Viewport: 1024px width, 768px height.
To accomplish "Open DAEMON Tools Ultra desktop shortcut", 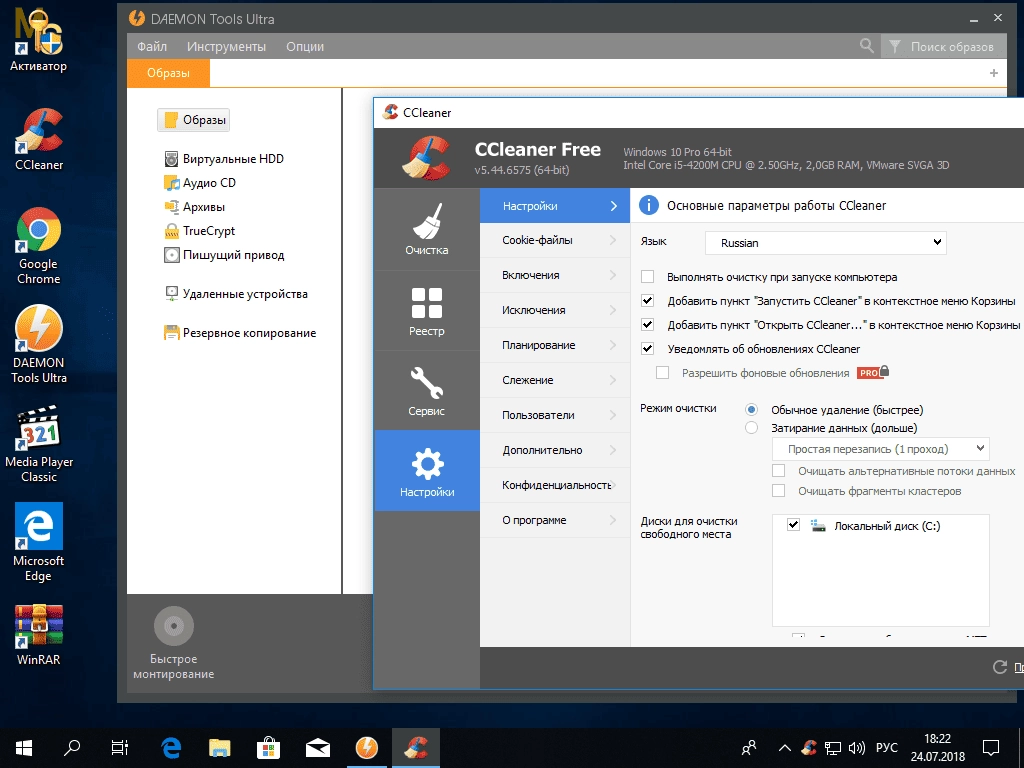I will [39, 344].
